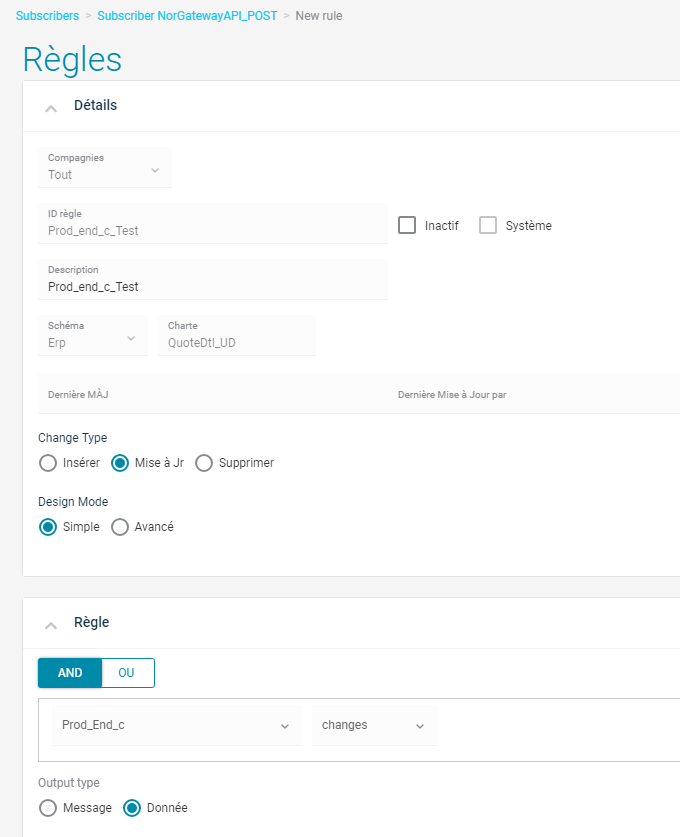
Task: Switch rule logic to OU
Action: coord(126,673)
